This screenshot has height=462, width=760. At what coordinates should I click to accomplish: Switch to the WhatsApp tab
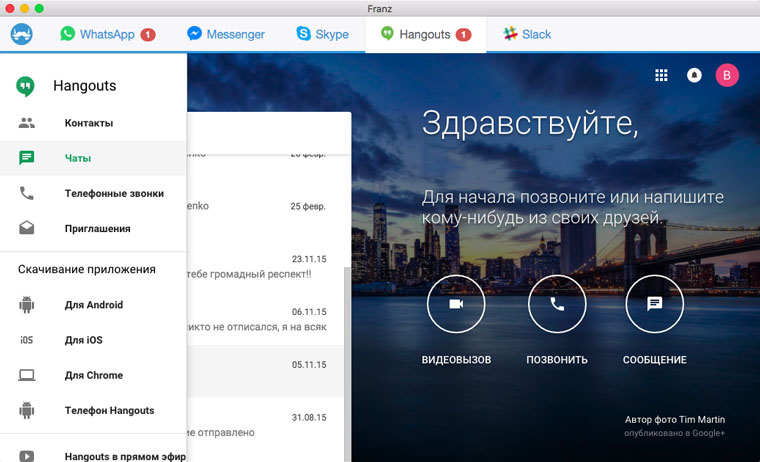[106, 34]
